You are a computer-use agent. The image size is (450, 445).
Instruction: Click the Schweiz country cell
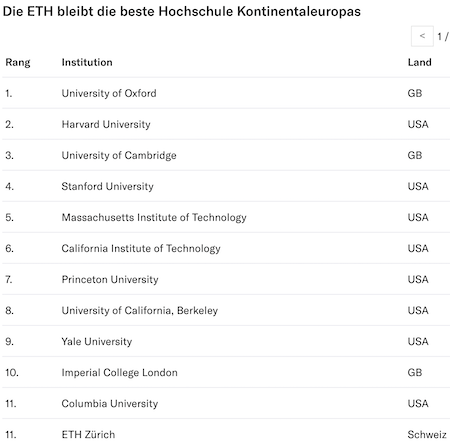(427, 434)
